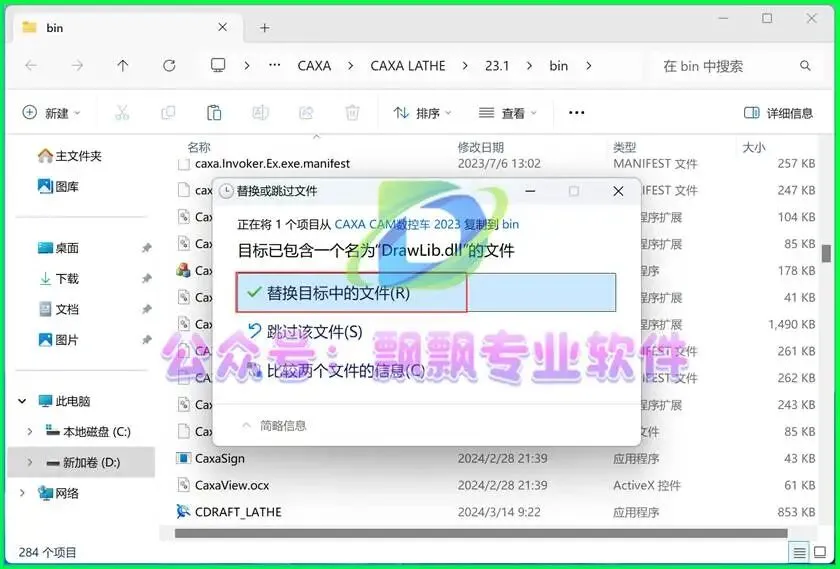Screen dimensions: 840x569
Task: Click the forward navigation arrow
Action: pos(77,66)
